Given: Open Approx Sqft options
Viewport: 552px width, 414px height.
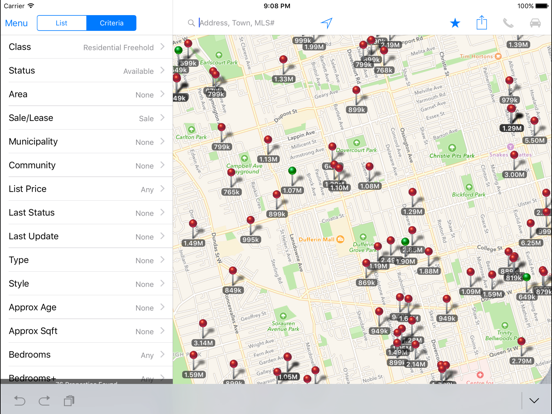Looking at the screenshot, I should tap(87, 331).
